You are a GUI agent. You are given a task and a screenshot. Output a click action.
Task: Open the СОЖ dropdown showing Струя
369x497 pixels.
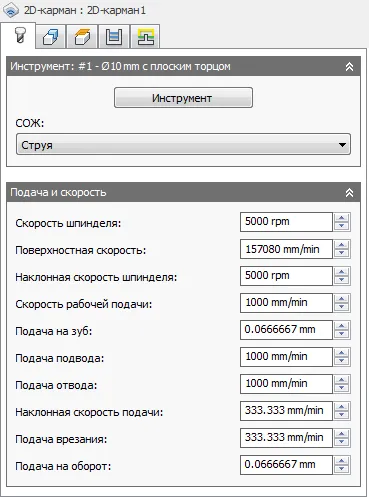183,144
